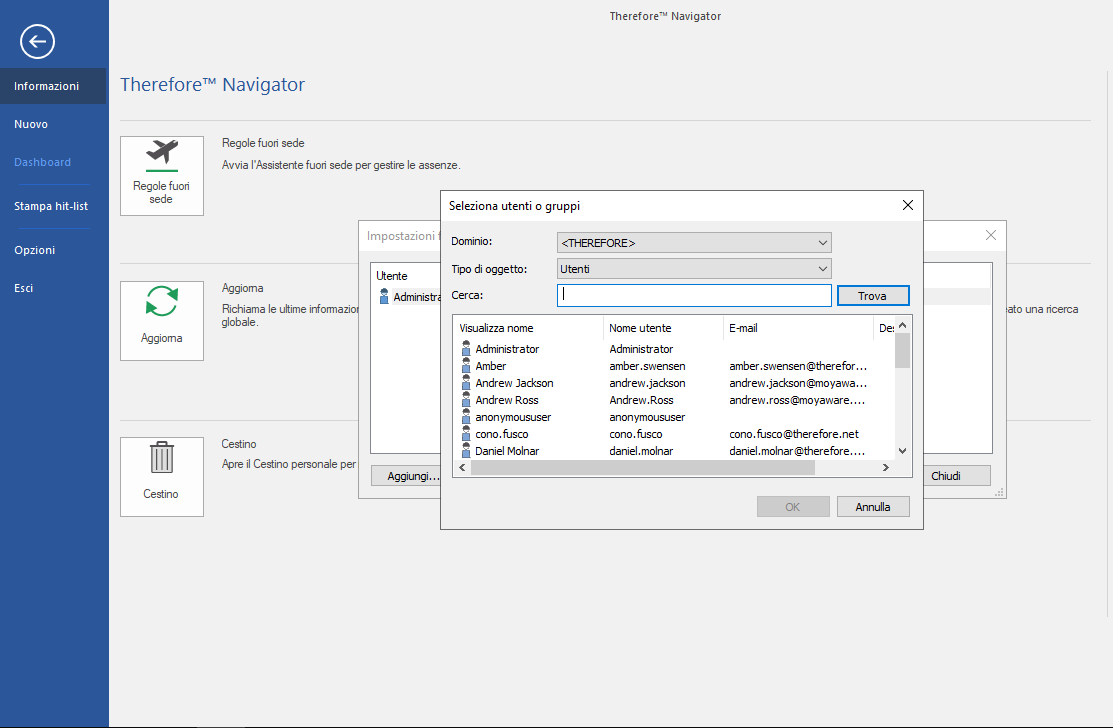Click inside the Cerca search field
Image resolution: width=1113 pixels, height=728 pixels.
tap(694, 295)
